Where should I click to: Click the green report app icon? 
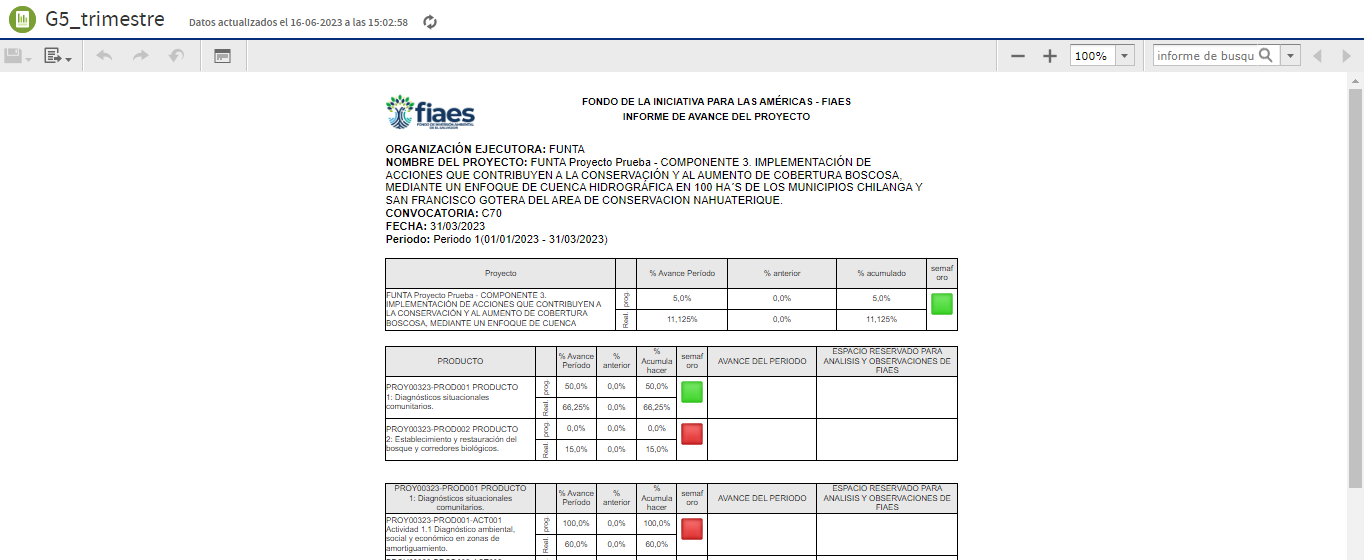21,20
